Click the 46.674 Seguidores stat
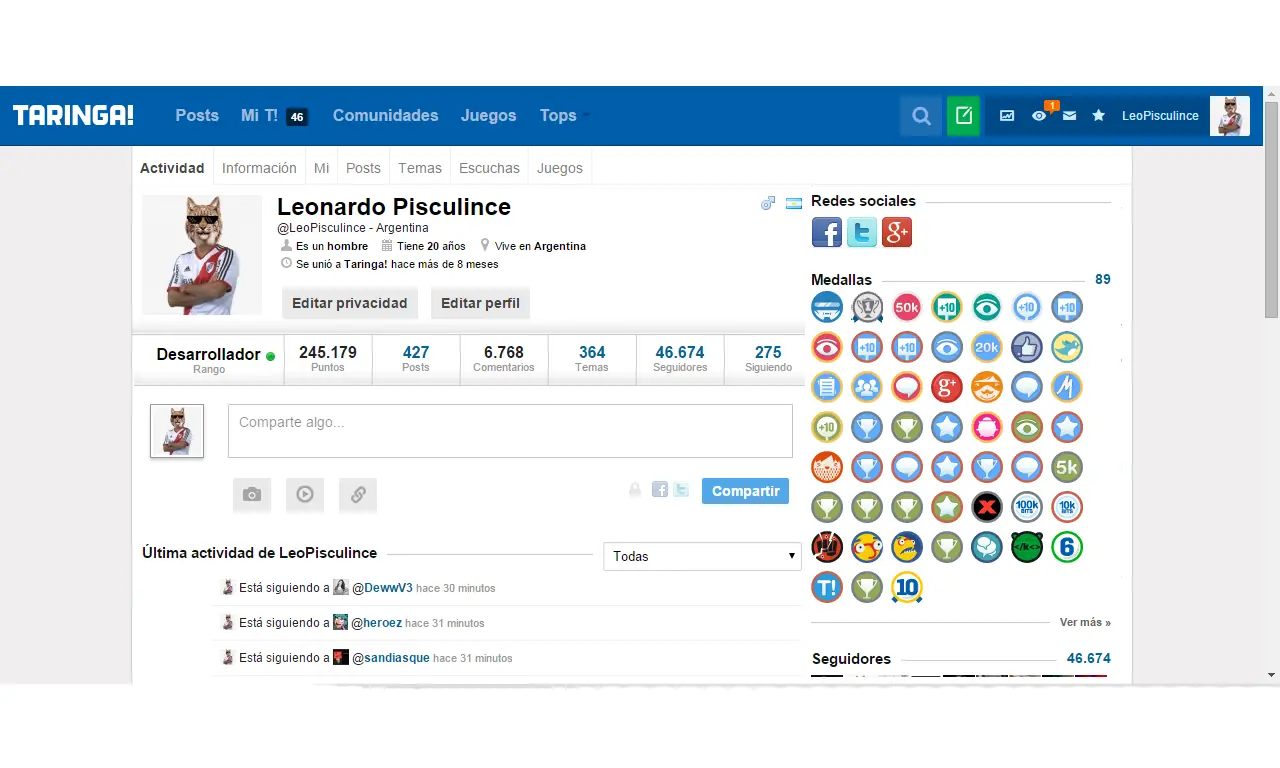 [680, 360]
